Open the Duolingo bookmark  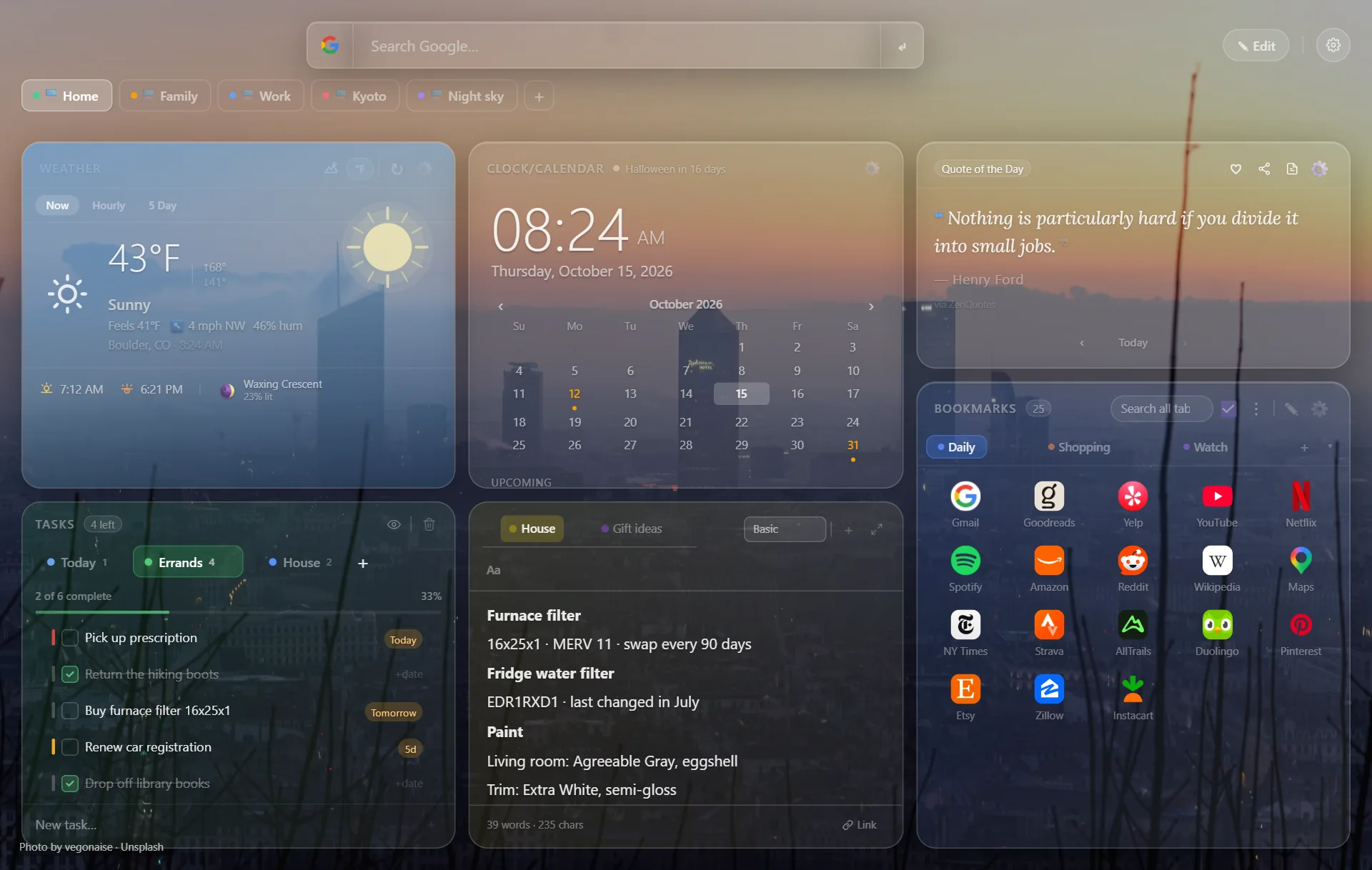pos(1217,633)
